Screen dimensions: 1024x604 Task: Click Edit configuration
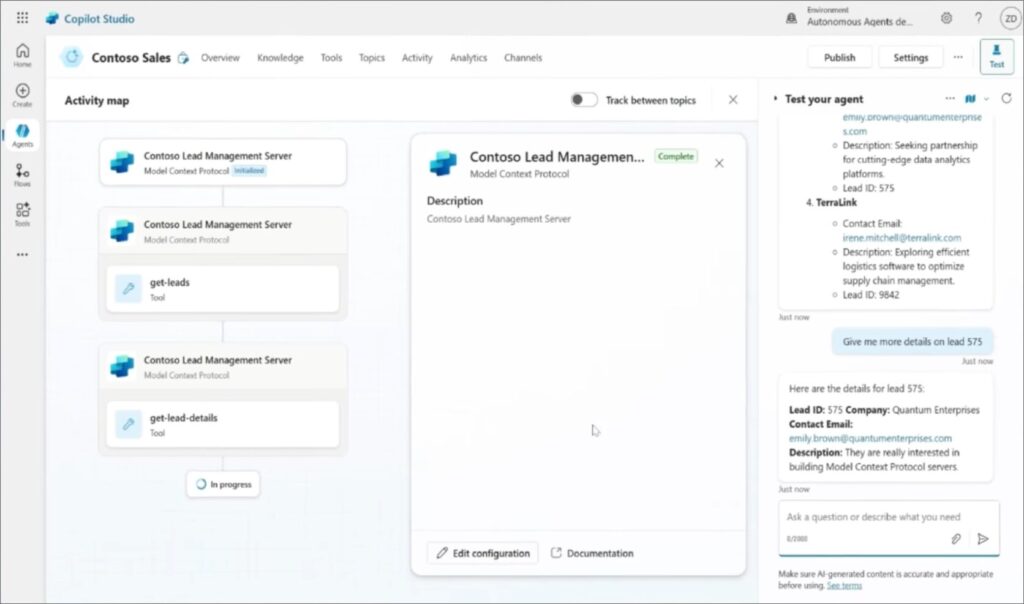click(483, 553)
